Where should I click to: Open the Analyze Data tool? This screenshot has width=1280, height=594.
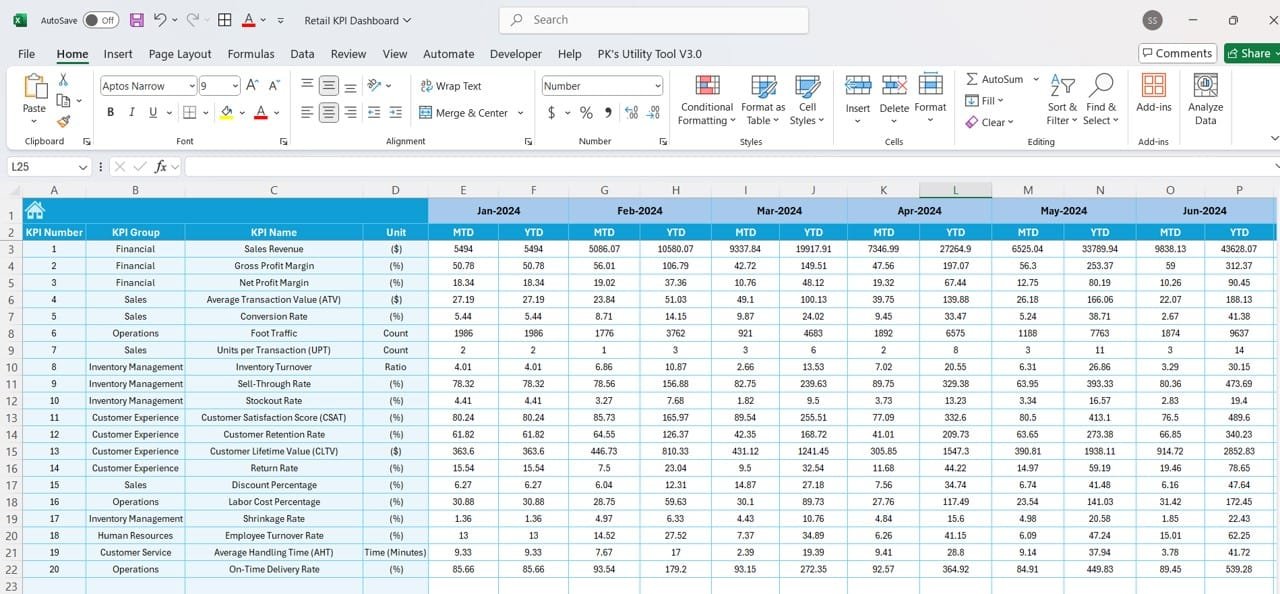point(1205,100)
